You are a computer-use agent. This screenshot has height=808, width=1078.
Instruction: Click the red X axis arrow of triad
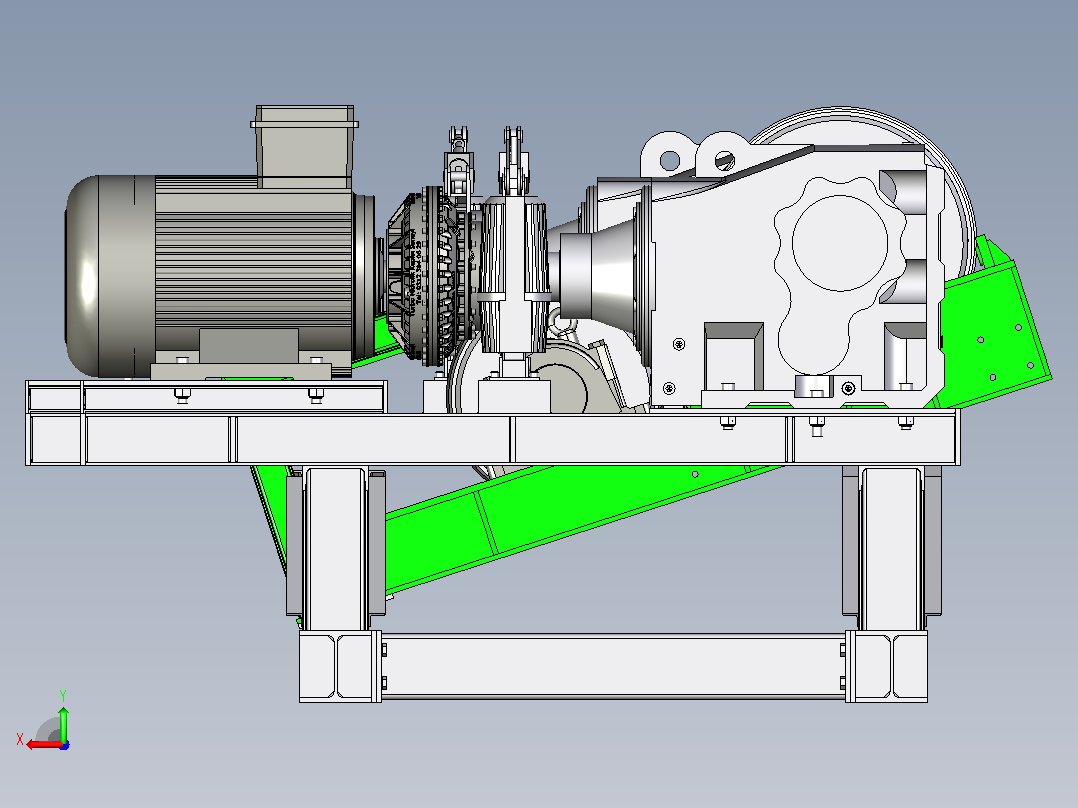(x=43, y=745)
